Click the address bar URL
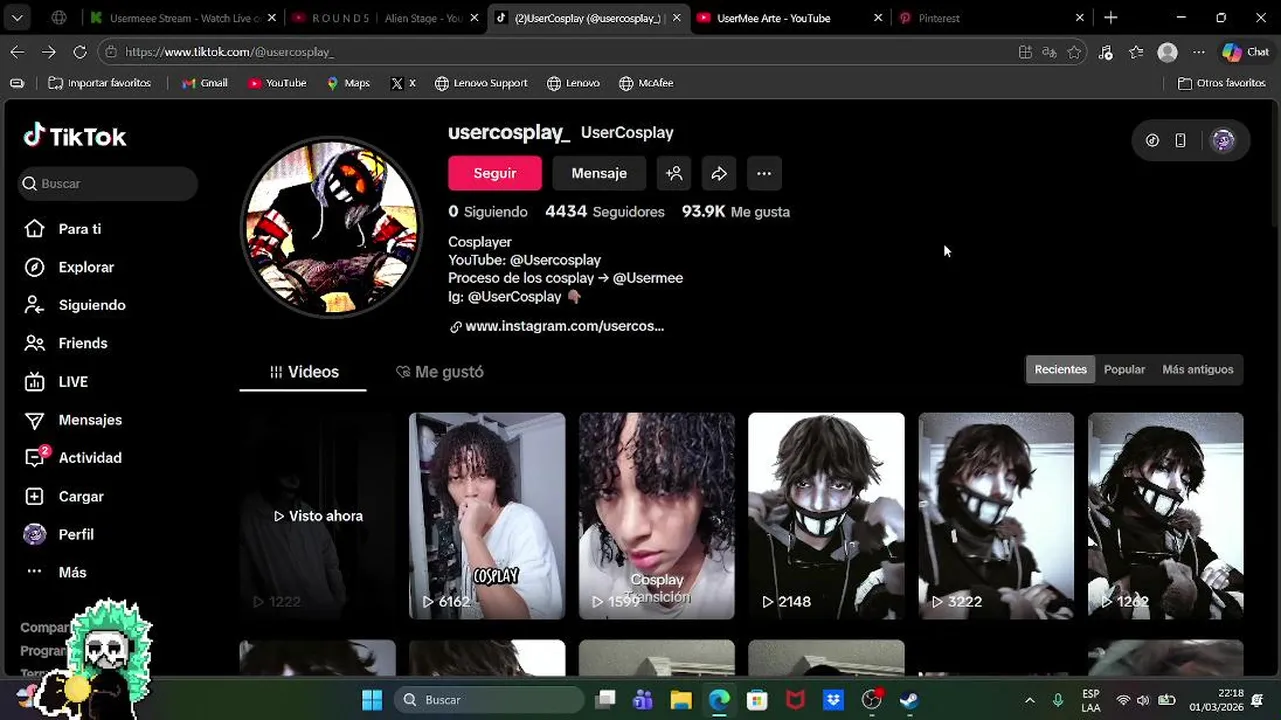1281x720 pixels. tap(230, 52)
